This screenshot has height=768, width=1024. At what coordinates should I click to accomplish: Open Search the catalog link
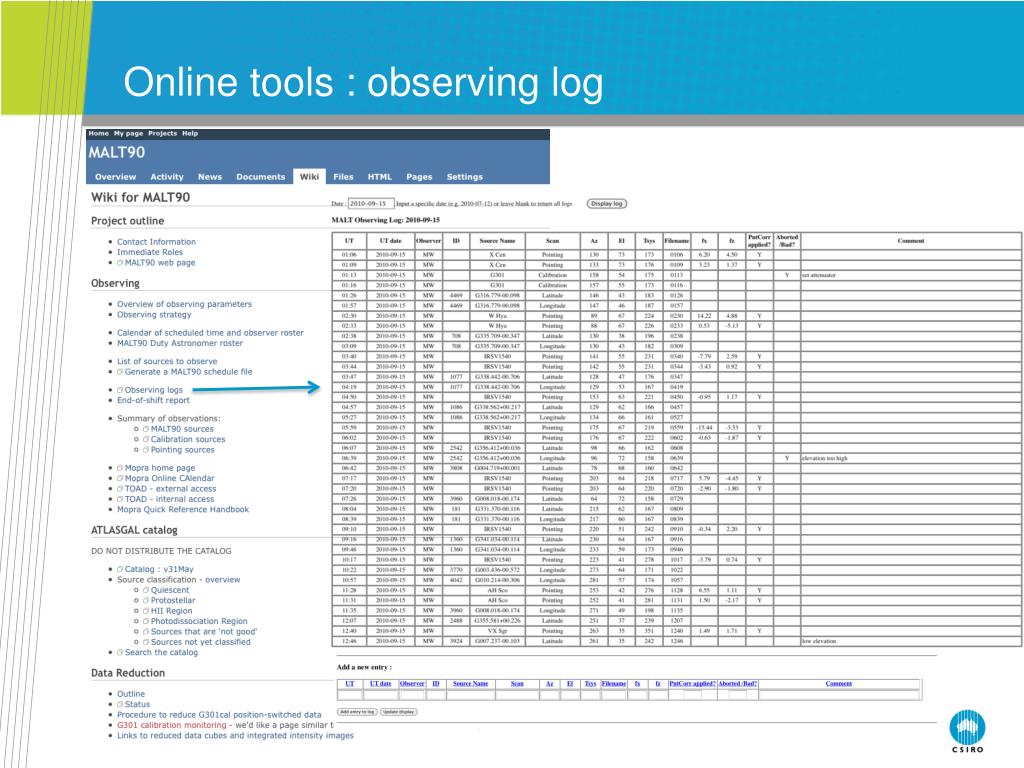pos(161,652)
